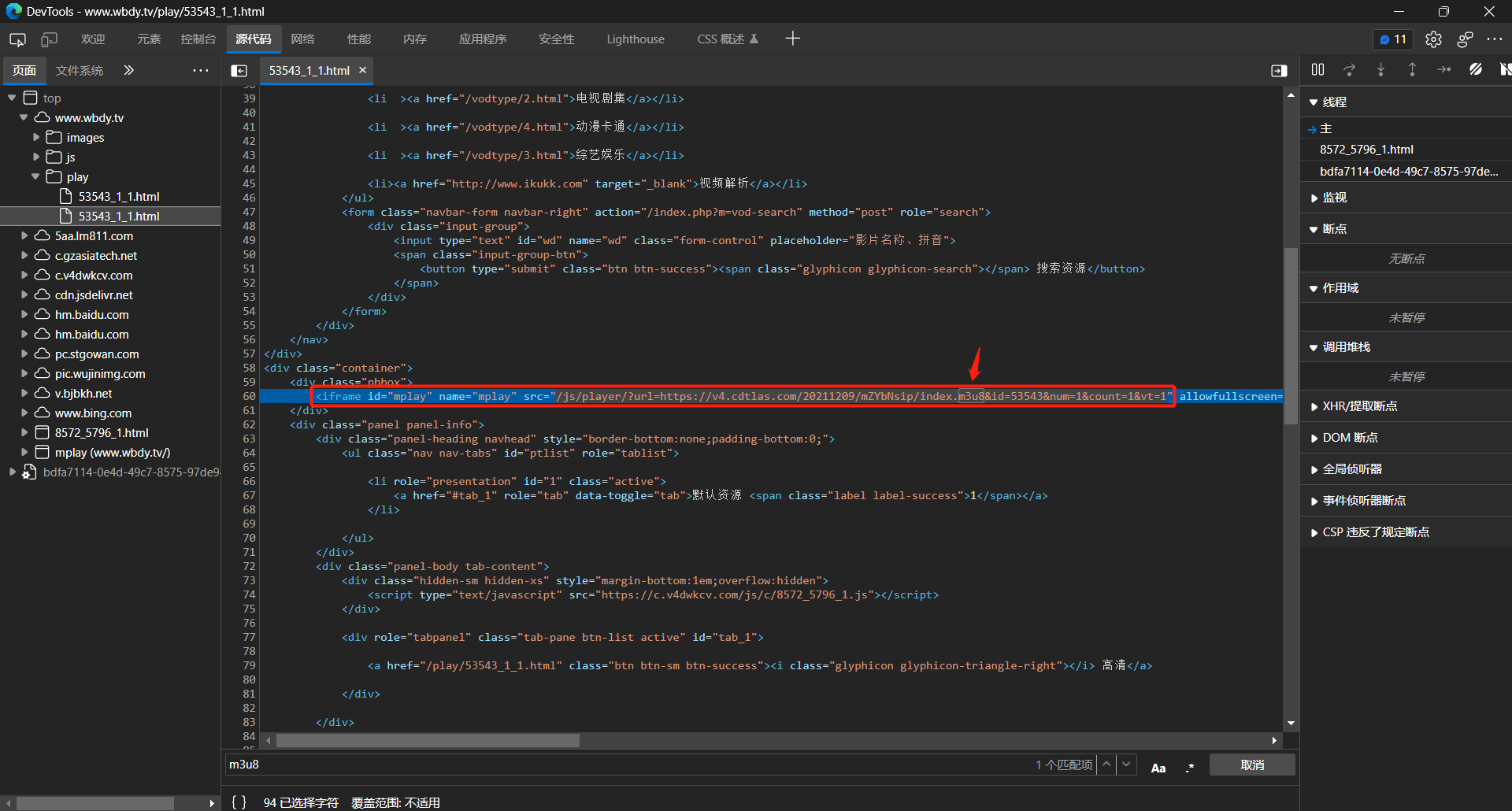
Task: Open the DevTools customize menu (three dots)
Action: [1495, 39]
